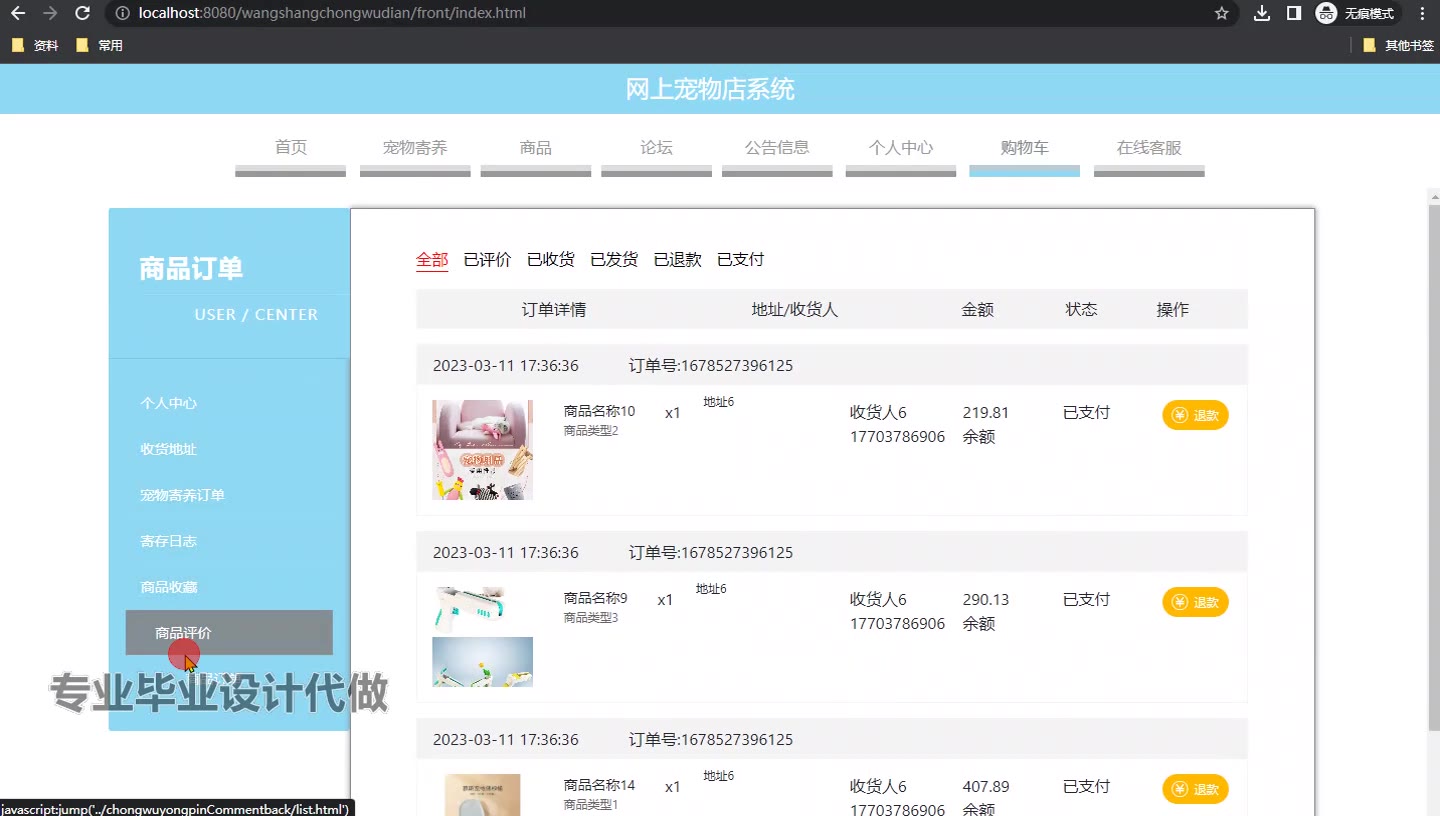Open the browser downloads icon

(x=1262, y=13)
